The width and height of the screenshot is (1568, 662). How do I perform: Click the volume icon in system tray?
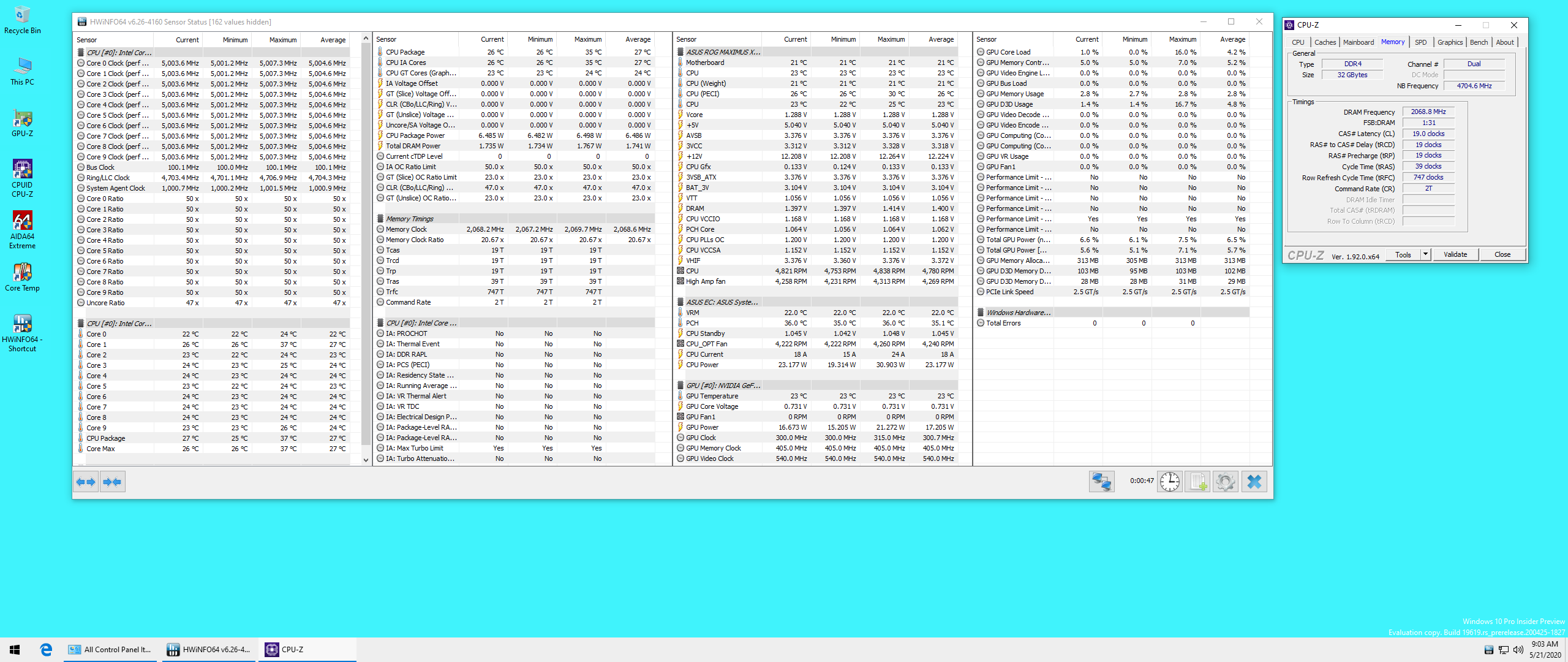point(1518,650)
